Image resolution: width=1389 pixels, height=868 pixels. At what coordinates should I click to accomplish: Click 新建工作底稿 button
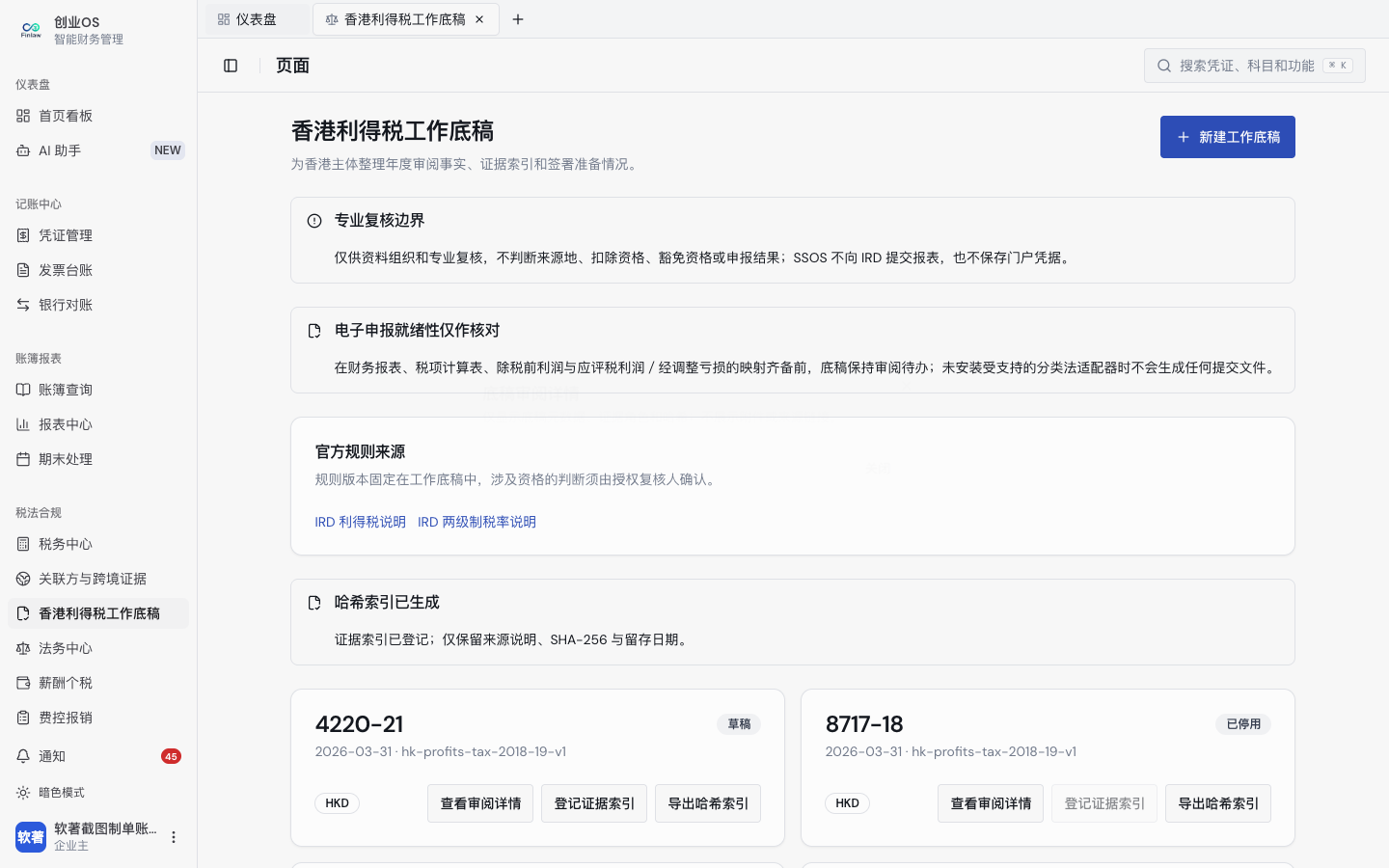(x=1227, y=137)
